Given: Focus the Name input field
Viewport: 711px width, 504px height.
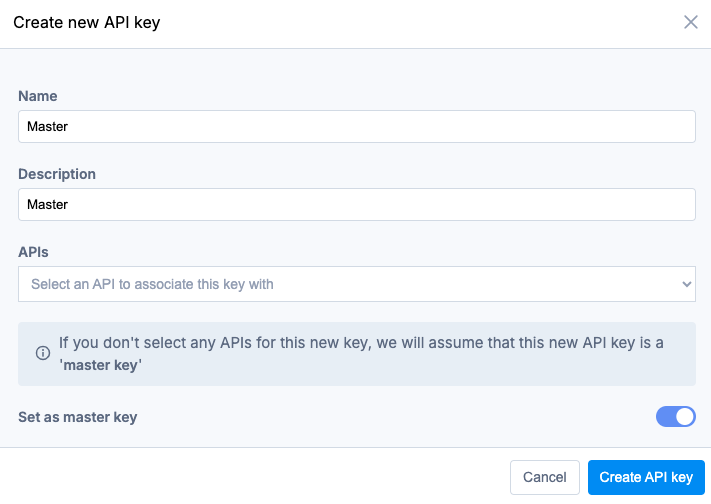Looking at the screenshot, I should (x=356, y=127).
